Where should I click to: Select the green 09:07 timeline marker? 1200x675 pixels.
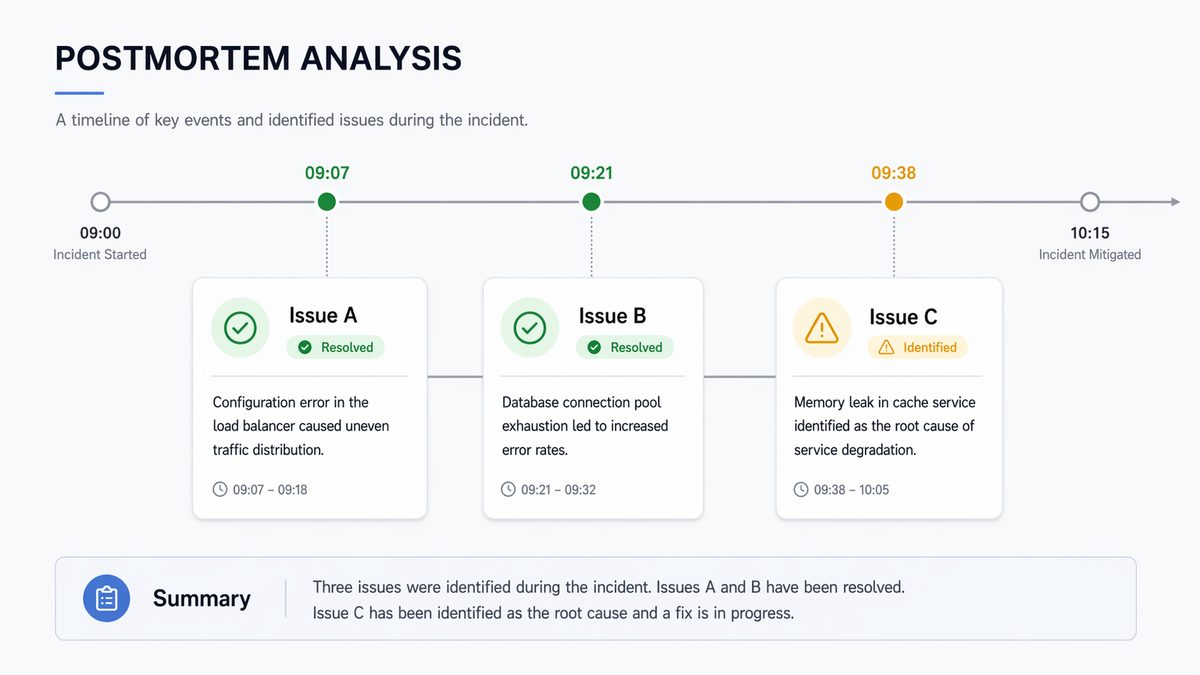pos(327,202)
